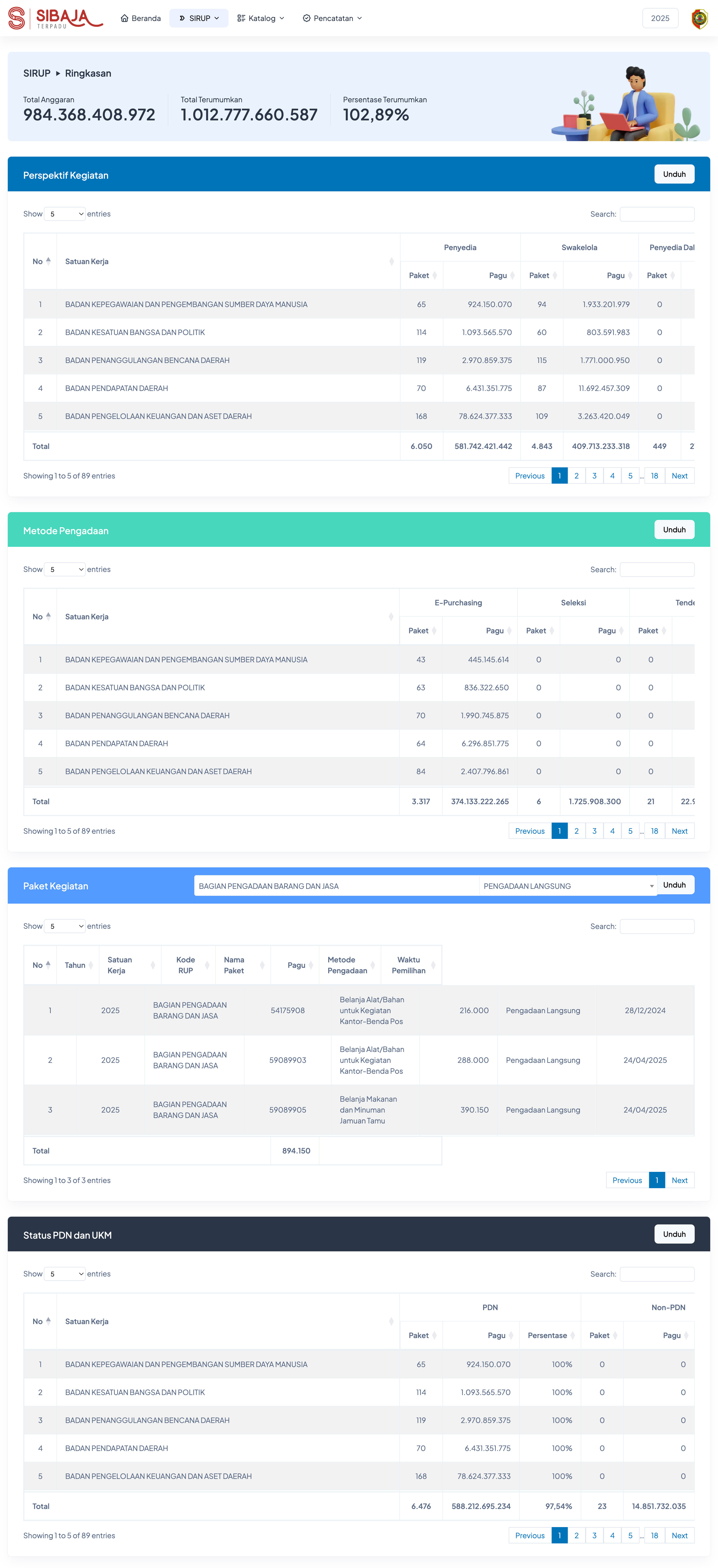
Task: Sort PDN Pagu column
Action: [x=480, y=1335]
